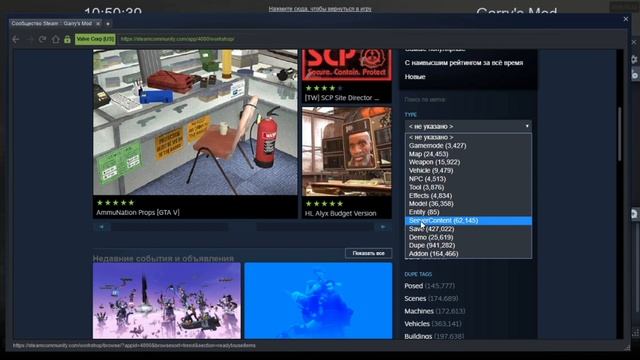
Task: Open the AmmuNation Props [GTA V] thumbnail
Action: pyautogui.click(x=195, y=122)
